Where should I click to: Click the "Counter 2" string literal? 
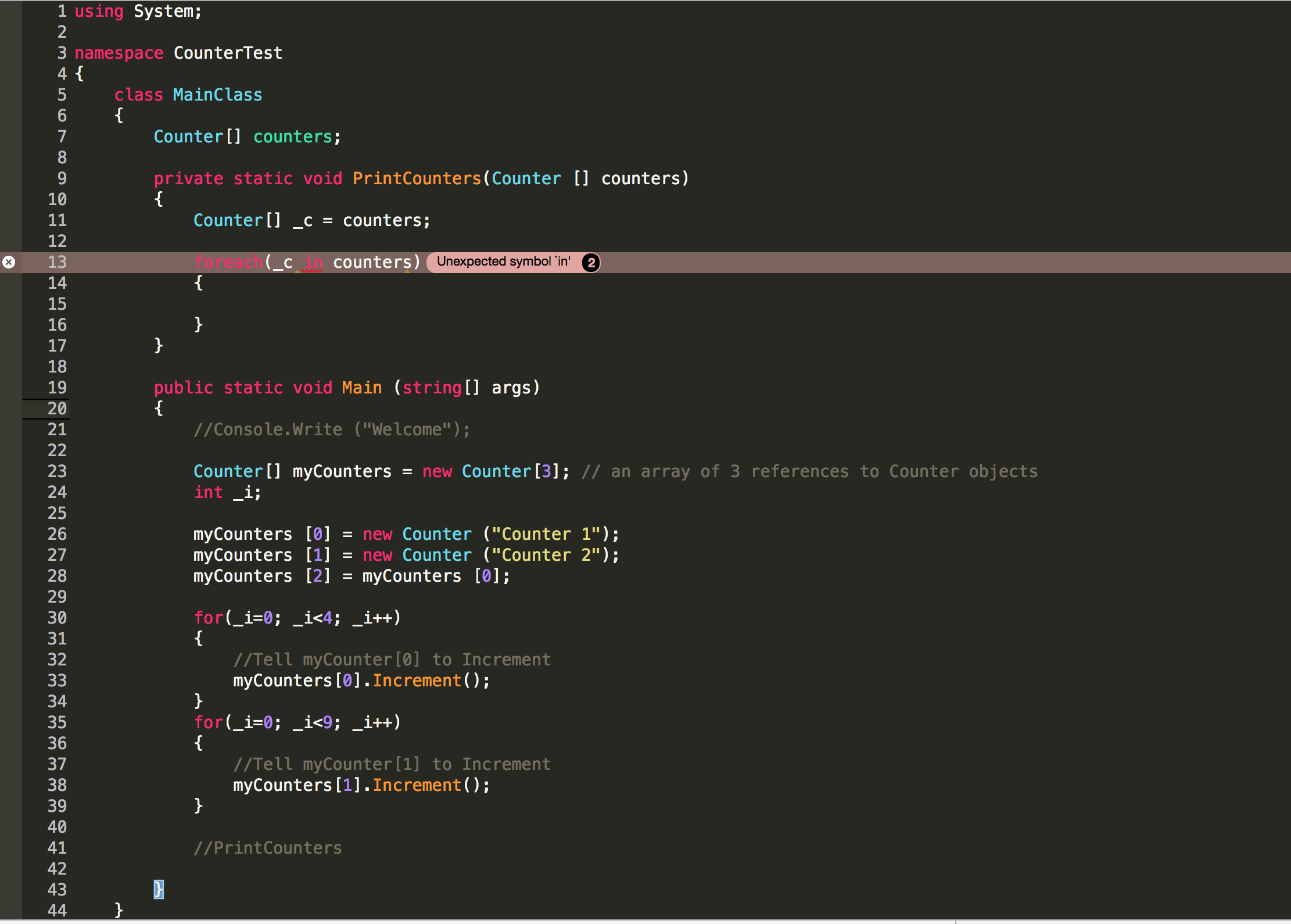[x=546, y=555]
